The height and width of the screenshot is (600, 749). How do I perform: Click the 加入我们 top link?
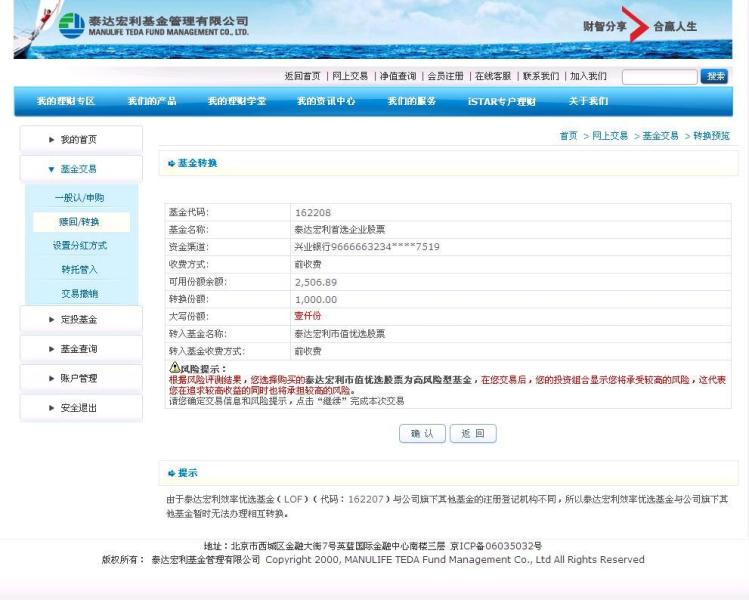(588, 76)
